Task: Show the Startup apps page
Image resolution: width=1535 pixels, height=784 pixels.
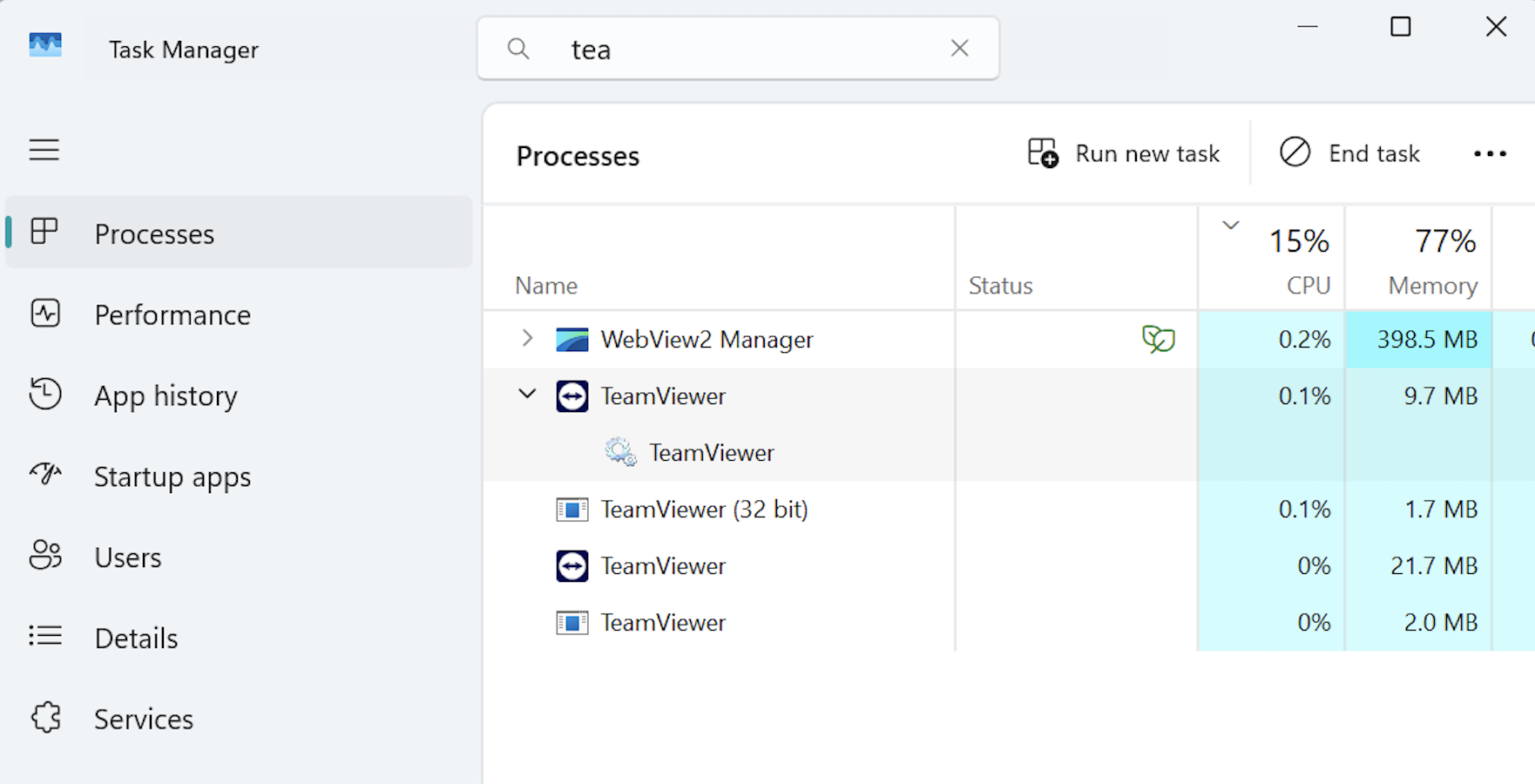Action: tap(239, 476)
